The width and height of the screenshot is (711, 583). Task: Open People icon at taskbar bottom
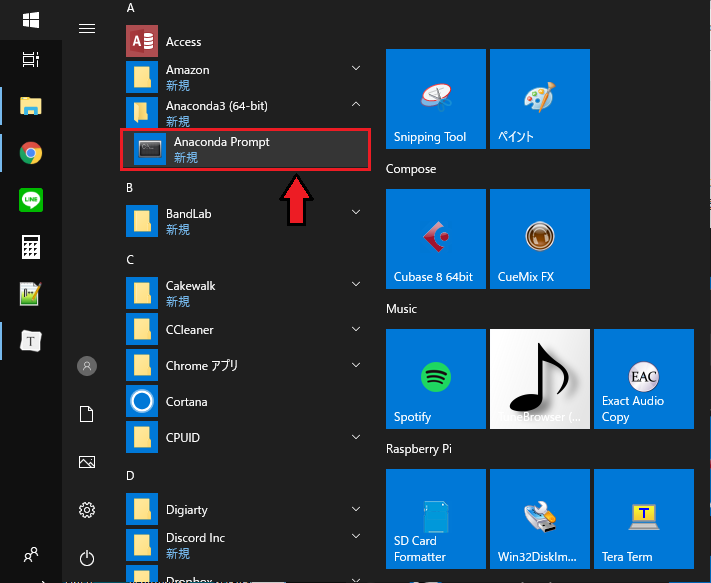point(31,554)
